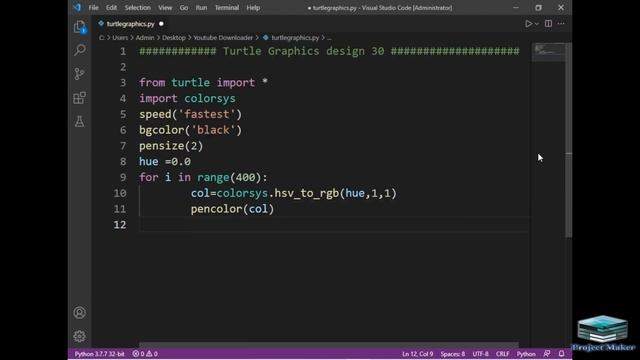The height and width of the screenshot is (360, 640).
Task: Open the Terminal menu
Action: coord(227,8)
